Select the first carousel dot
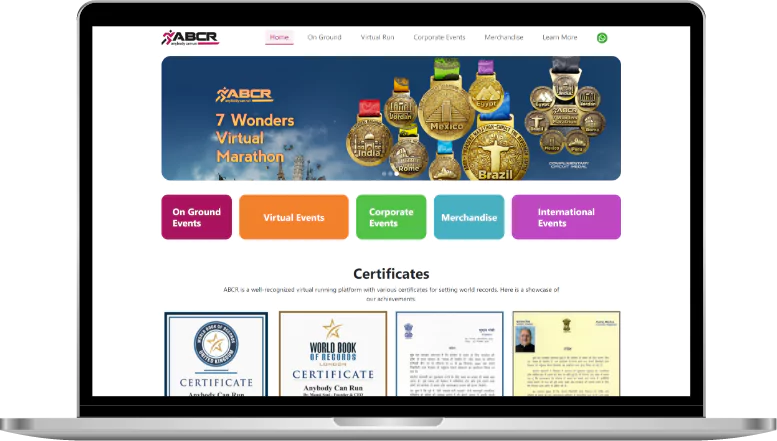 coord(384,173)
